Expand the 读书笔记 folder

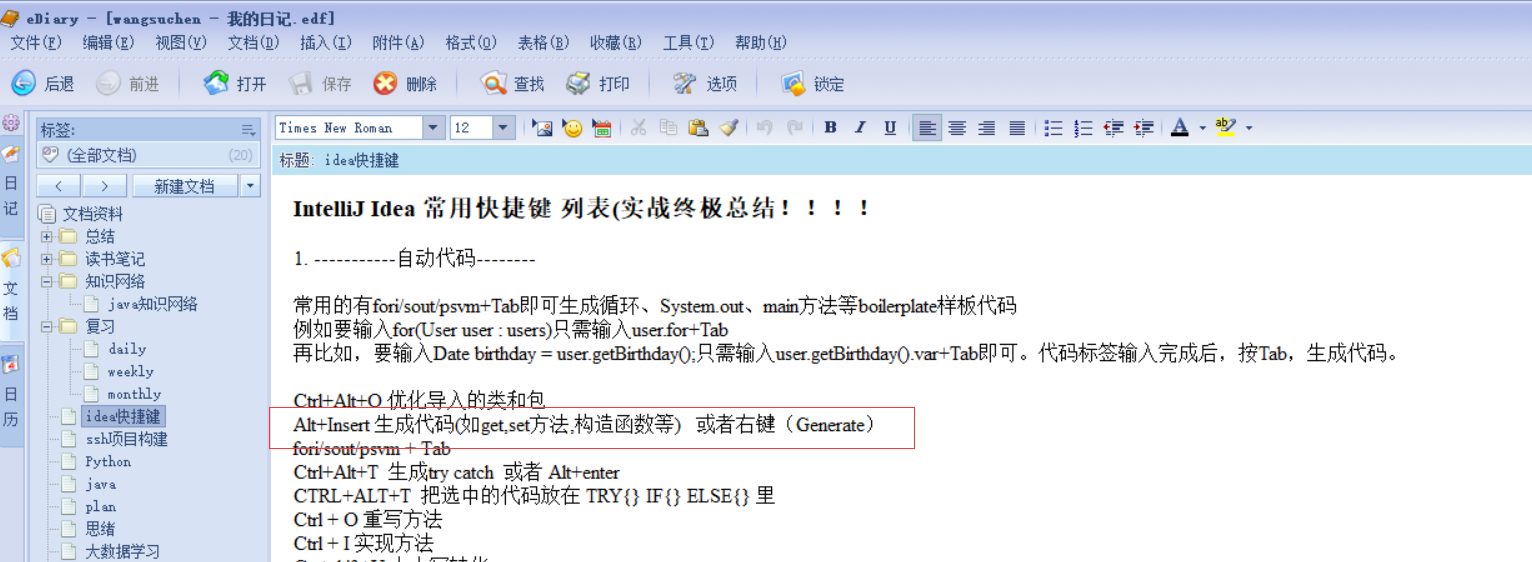[x=46, y=259]
